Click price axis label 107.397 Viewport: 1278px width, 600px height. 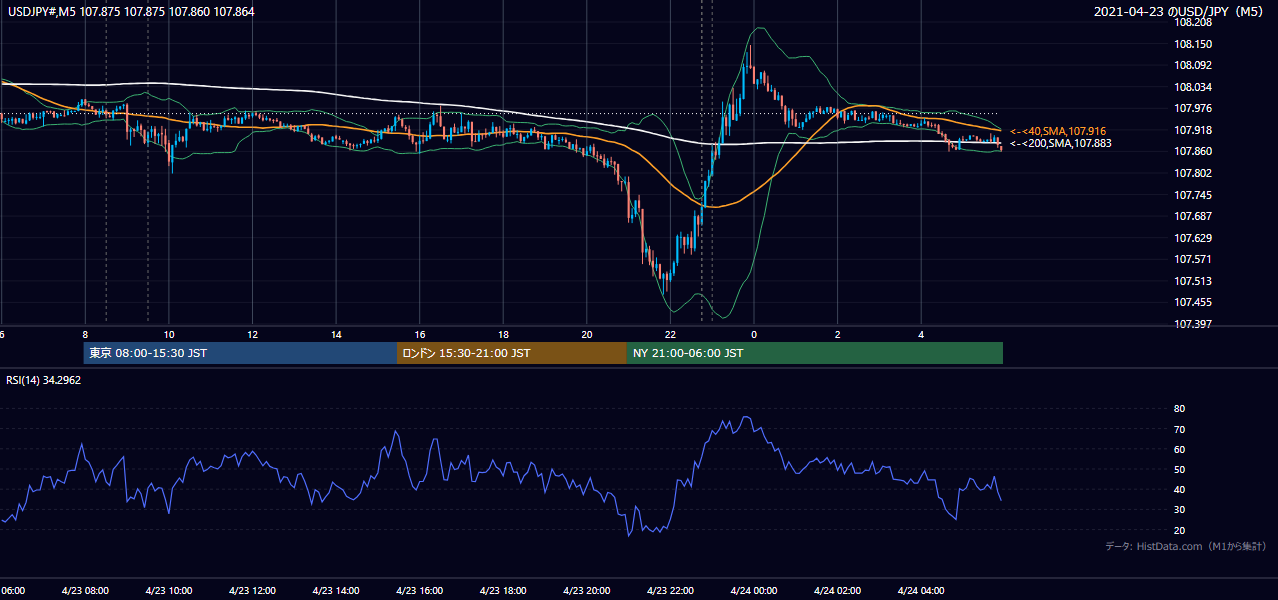pyautogui.click(x=1193, y=324)
